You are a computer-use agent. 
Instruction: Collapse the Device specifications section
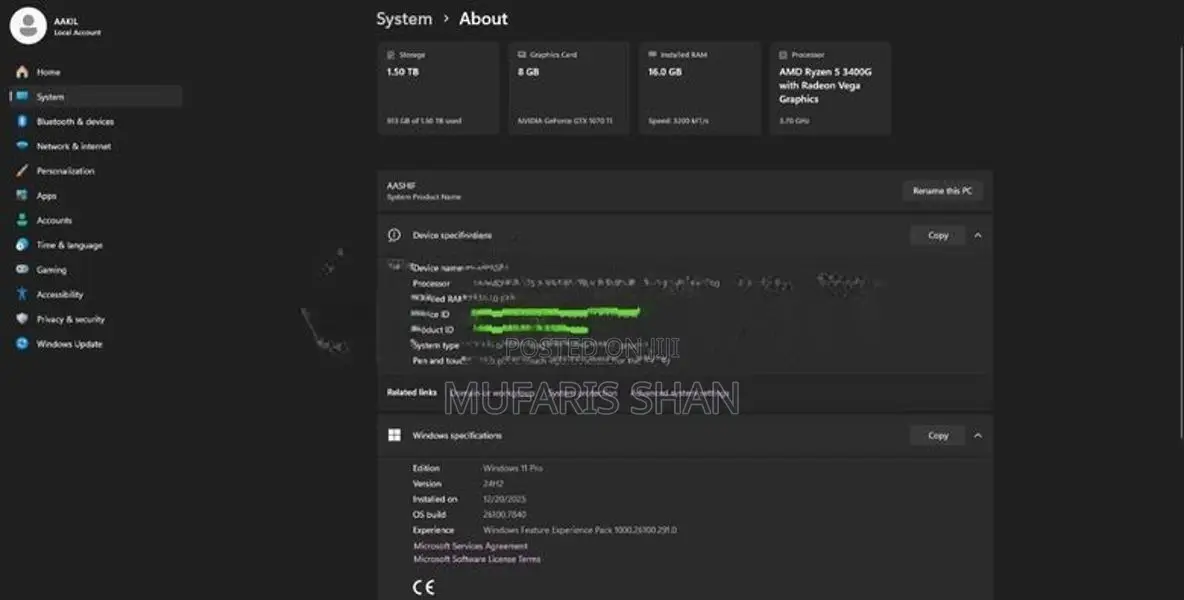978,235
